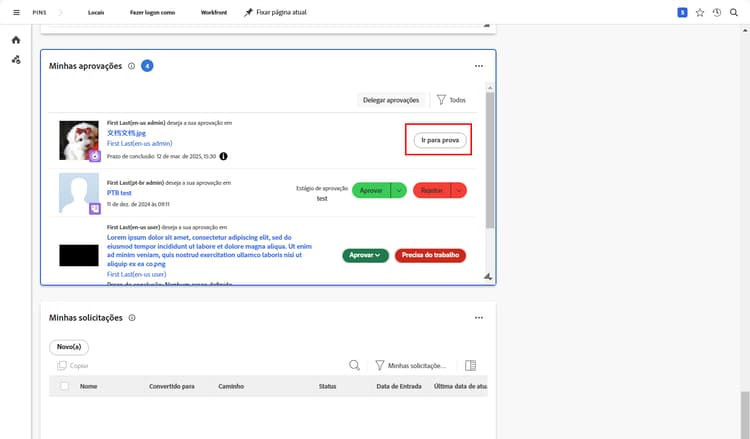Click the blue approvals count badge
750x439 pixels.
[147, 66]
